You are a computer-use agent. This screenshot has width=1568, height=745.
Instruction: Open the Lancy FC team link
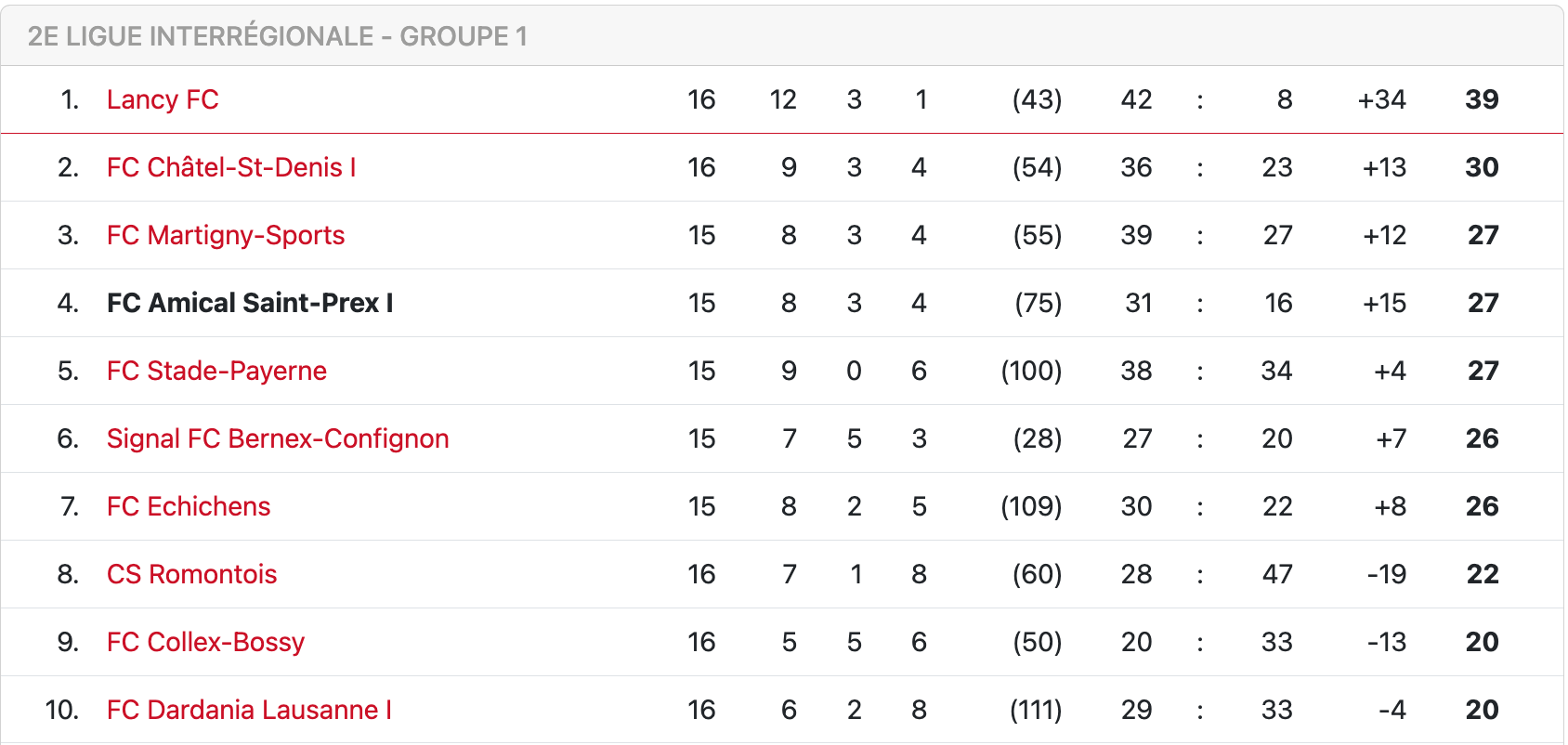pyautogui.click(x=163, y=99)
